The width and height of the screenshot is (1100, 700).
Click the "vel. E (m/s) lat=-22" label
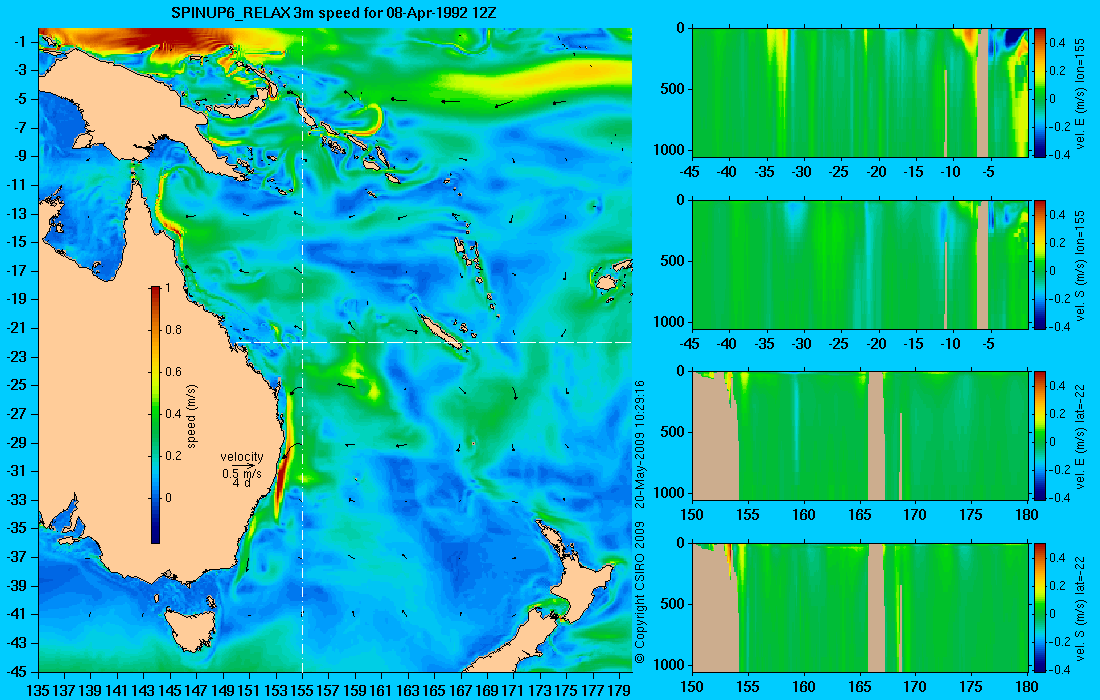click(1080, 436)
